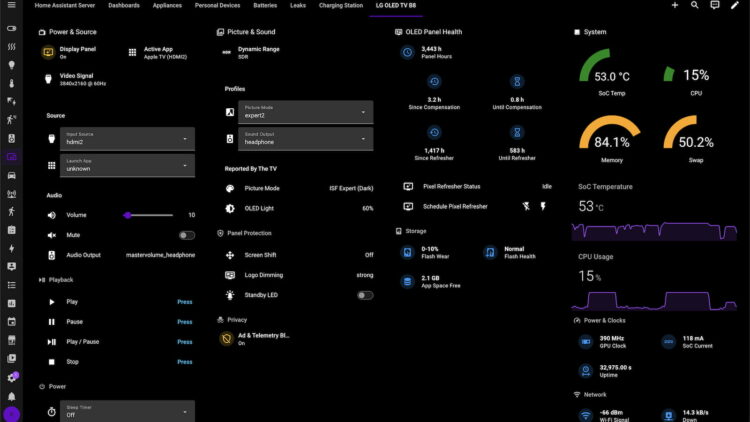Screen dimensions: 750x422
Task: Switch to the Personal Devices tab
Action: [217, 5]
